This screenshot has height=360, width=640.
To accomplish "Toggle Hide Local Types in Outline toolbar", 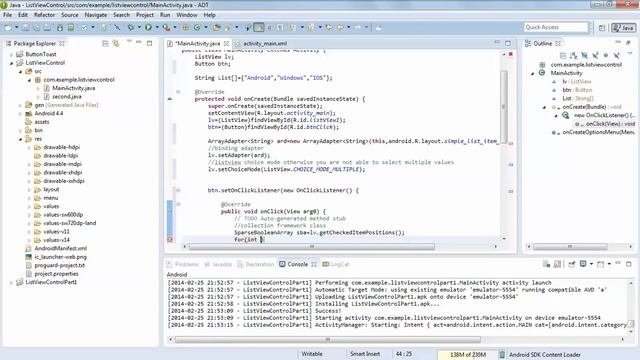I will 616,55.
